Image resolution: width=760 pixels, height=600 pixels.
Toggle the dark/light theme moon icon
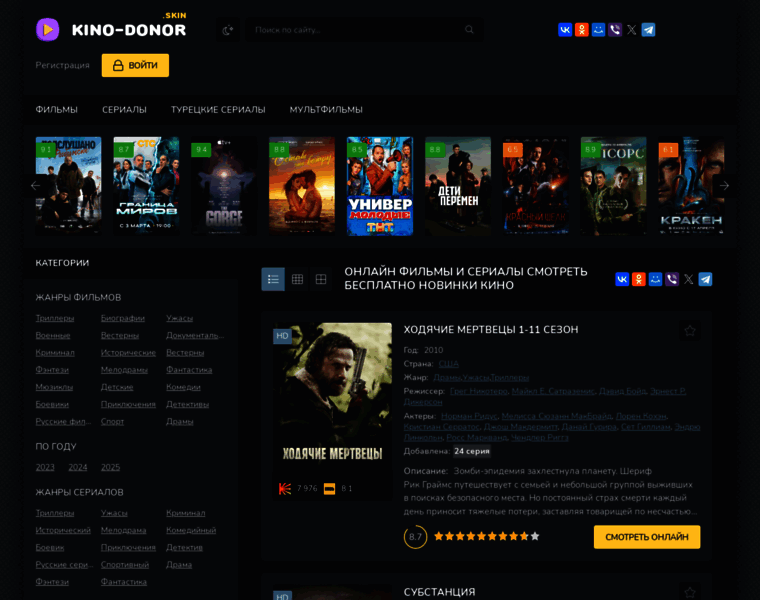click(x=228, y=30)
